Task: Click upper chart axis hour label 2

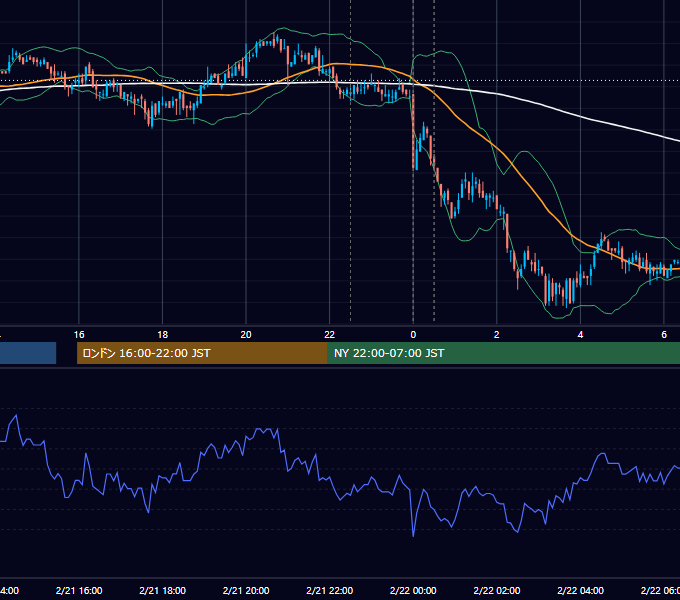Action: (497, 335)
